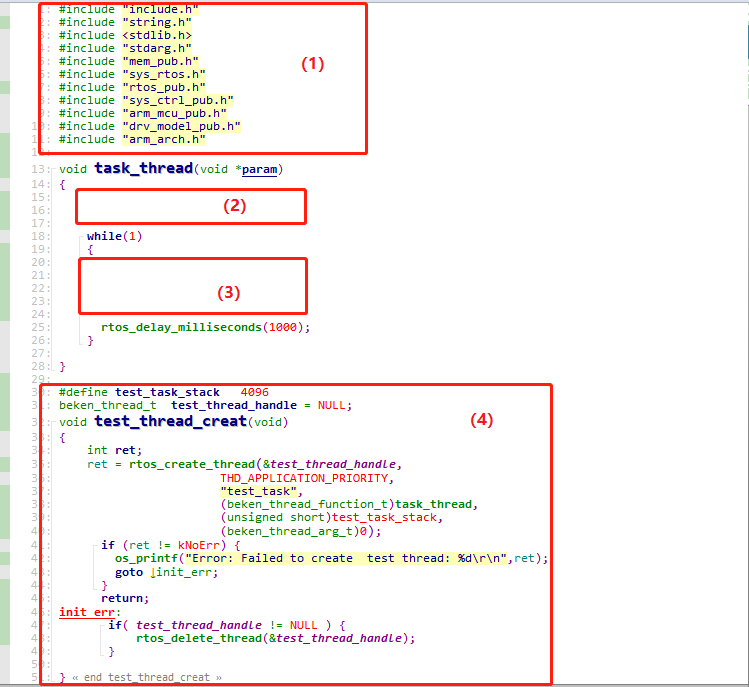The image size is (749, 687).
Task: Click the "arm_arch.h" include filename
Action: pos(163,139)
